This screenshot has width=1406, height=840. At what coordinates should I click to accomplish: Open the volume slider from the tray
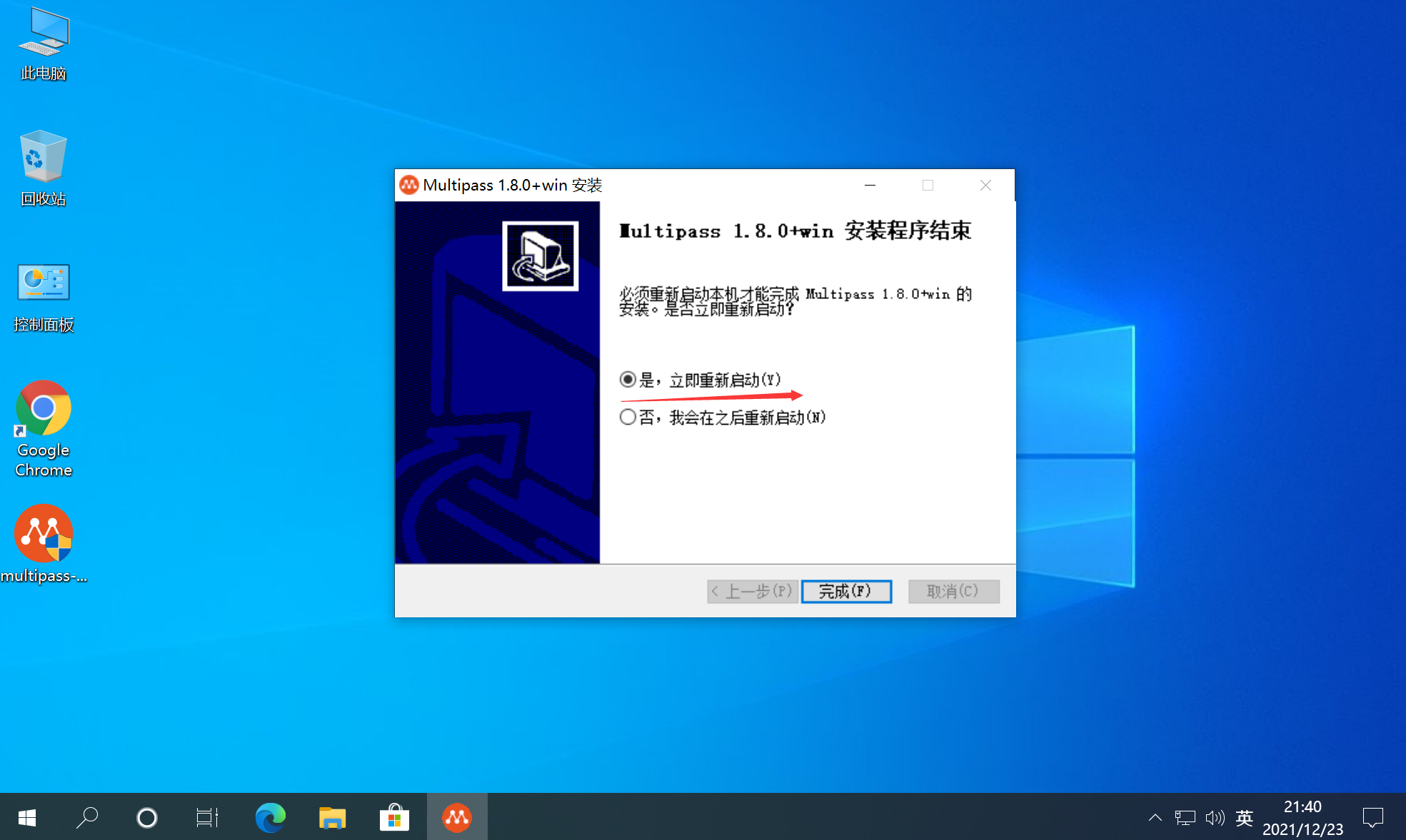pyautogui.click(x=1215, y=818)
